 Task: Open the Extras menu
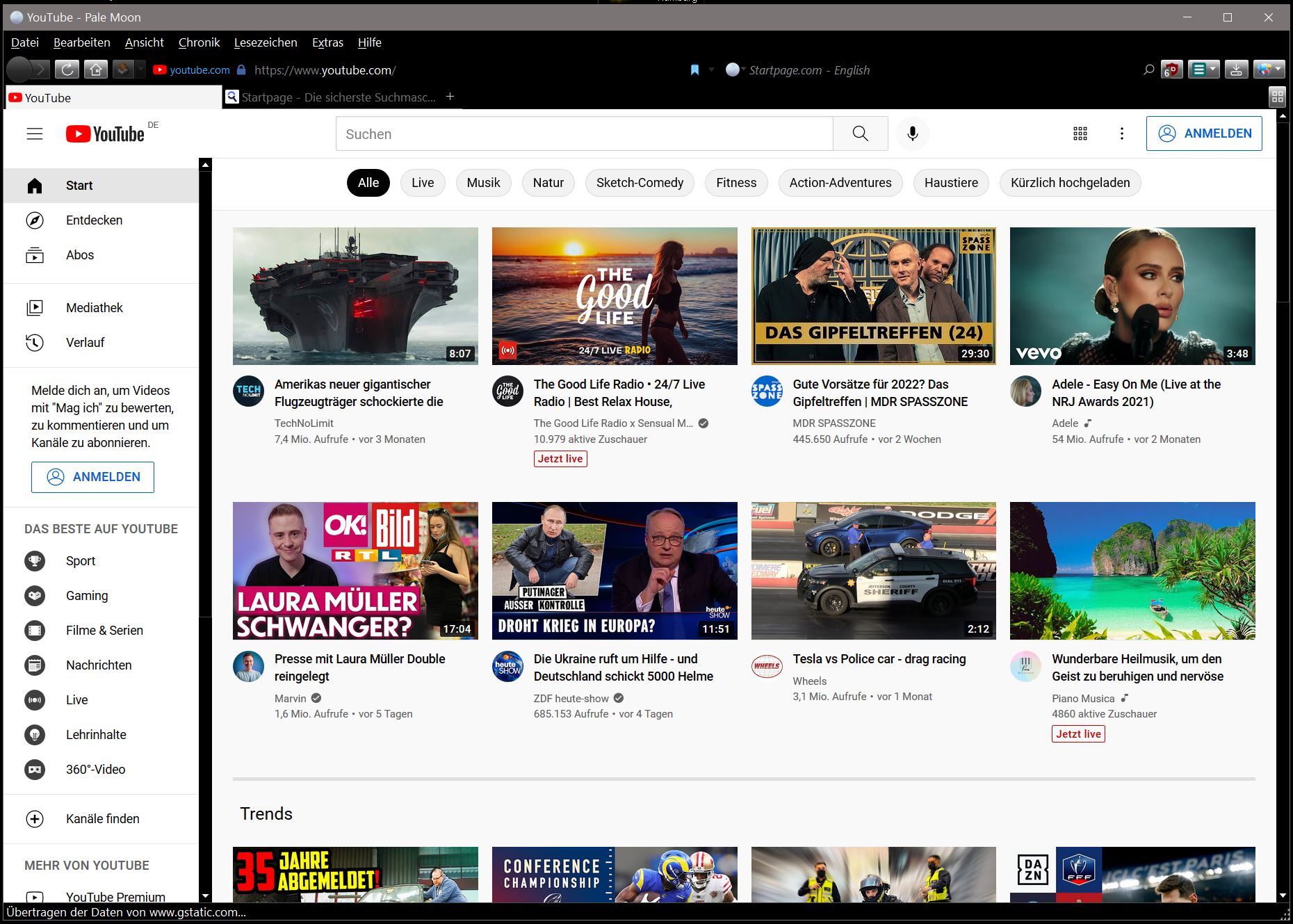(x=327, y=42)
